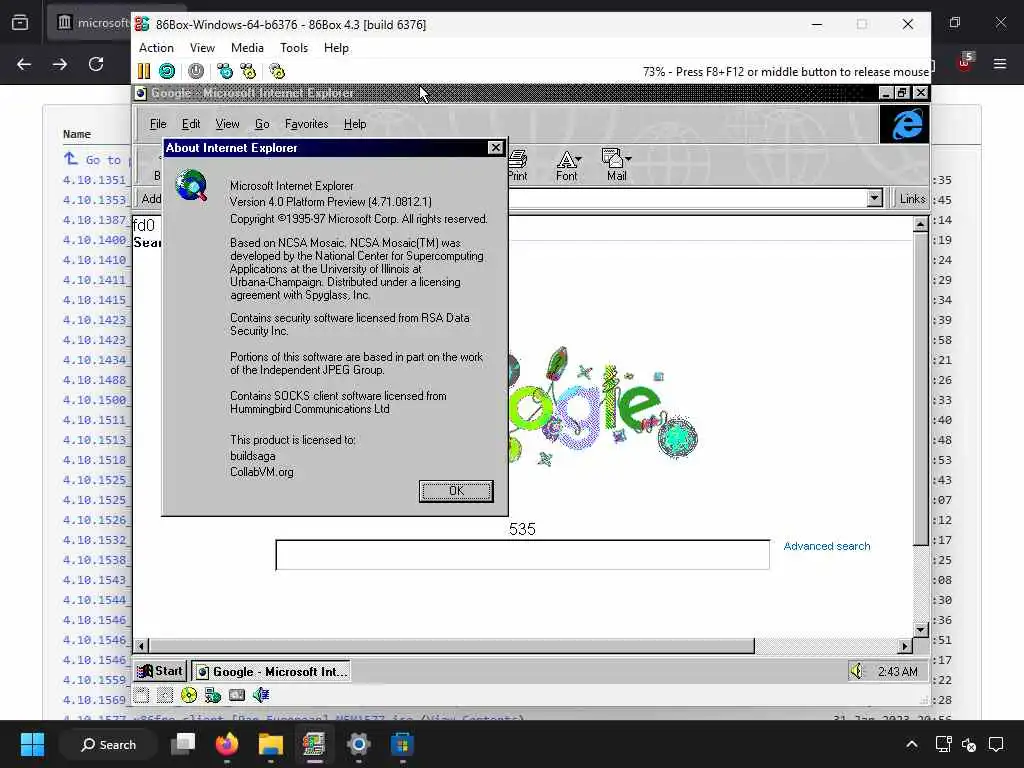This screenshot has height=768, width=1024.
Task: Open the 86Box Action menu
Action: click(x=156, y=48)
